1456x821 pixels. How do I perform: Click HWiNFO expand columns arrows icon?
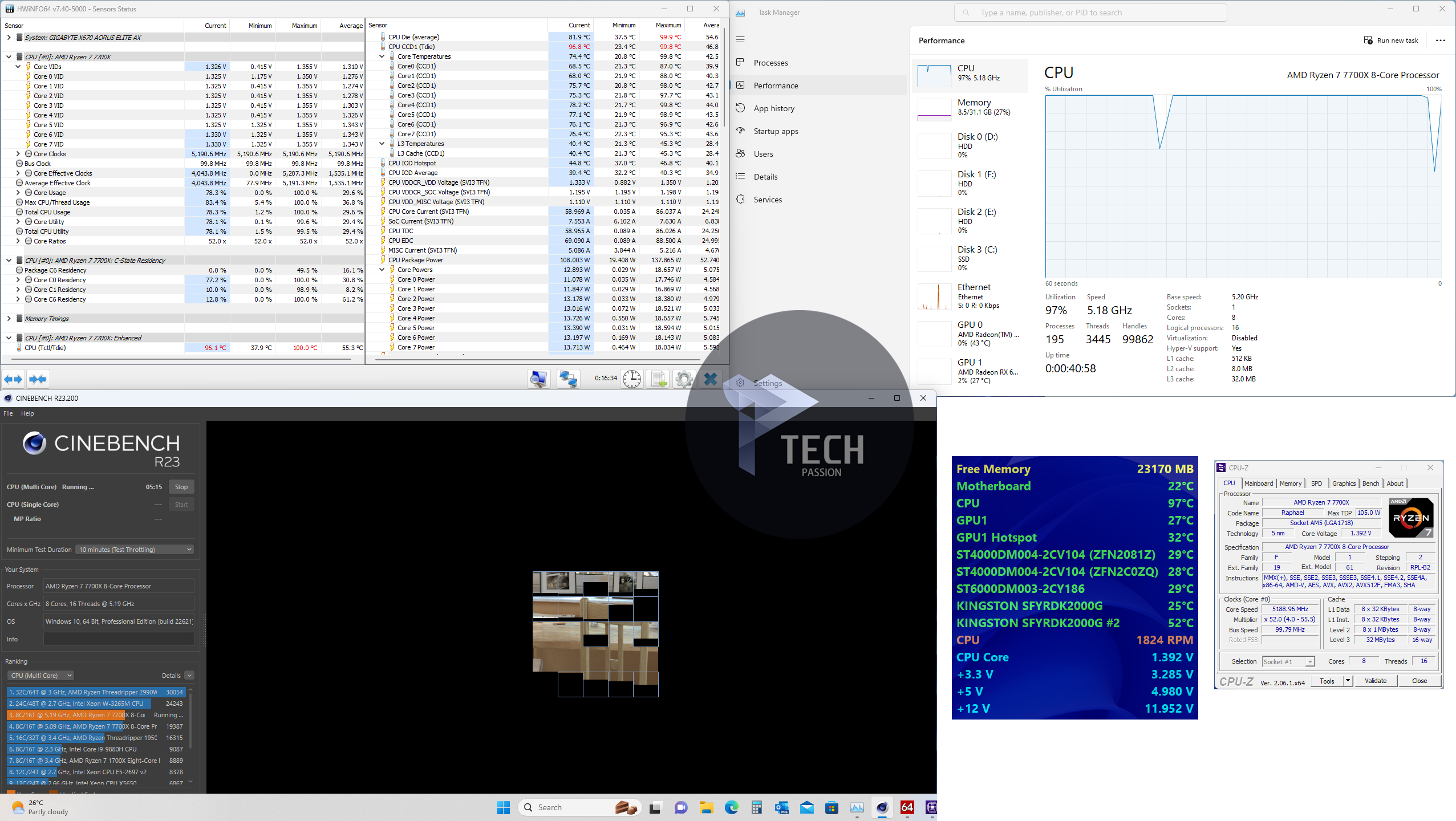pos(13,379)
